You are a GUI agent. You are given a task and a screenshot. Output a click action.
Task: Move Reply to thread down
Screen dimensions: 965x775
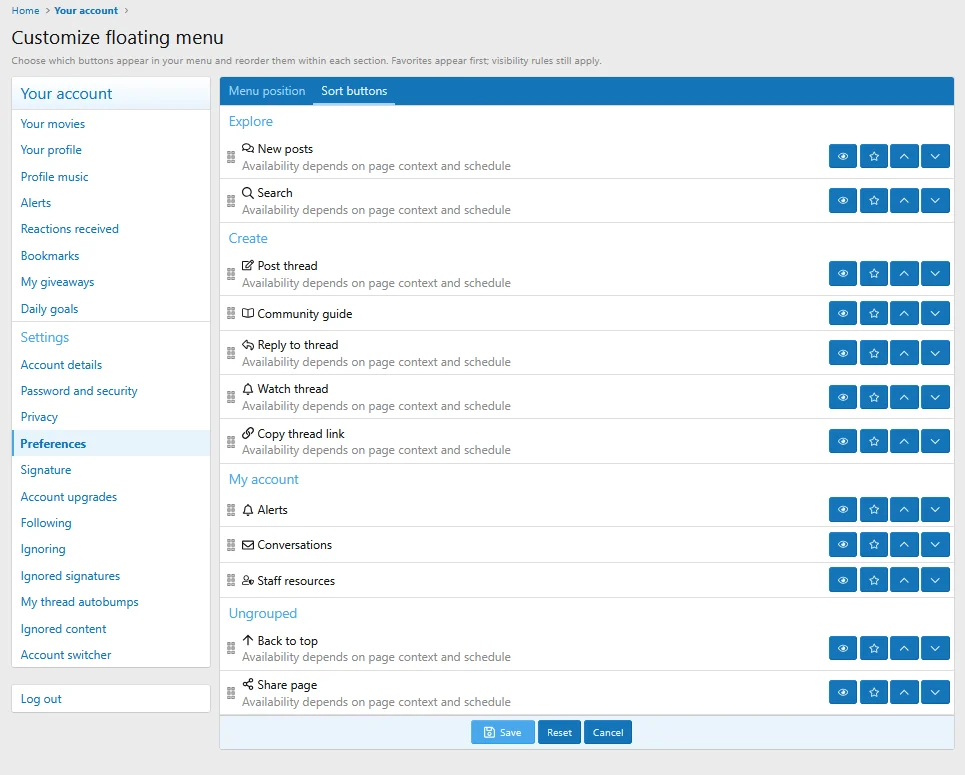[935, 353]
